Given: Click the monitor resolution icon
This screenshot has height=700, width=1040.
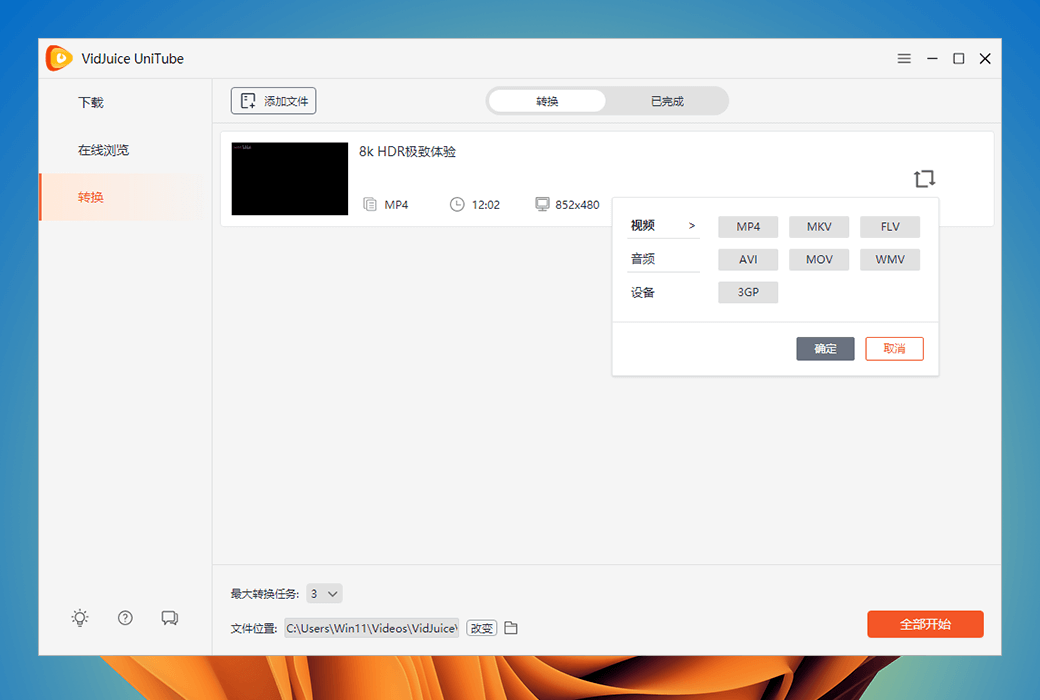Looking at the screenshot, I should point(543,204).
